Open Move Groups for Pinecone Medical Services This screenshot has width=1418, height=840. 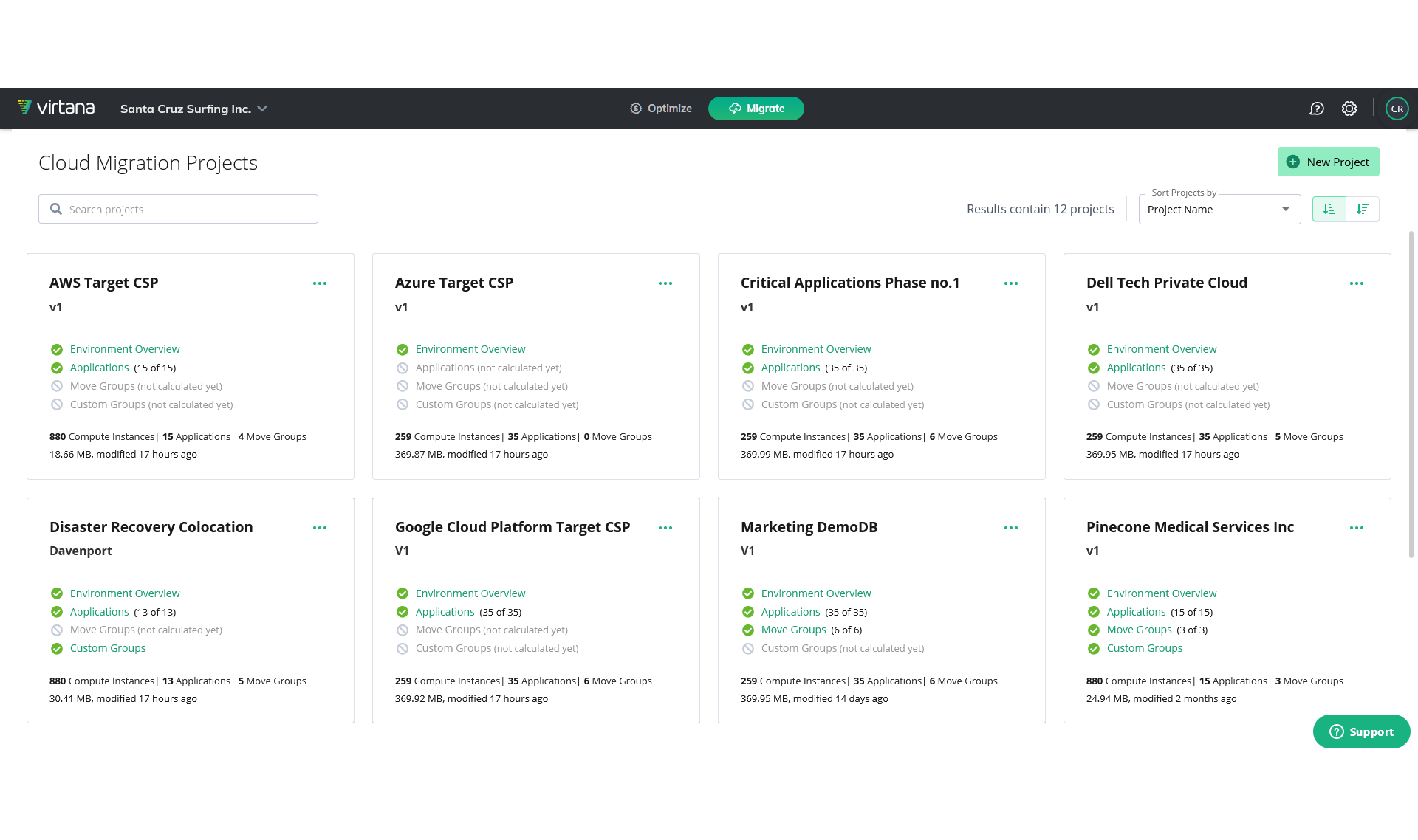(1140, 630)
